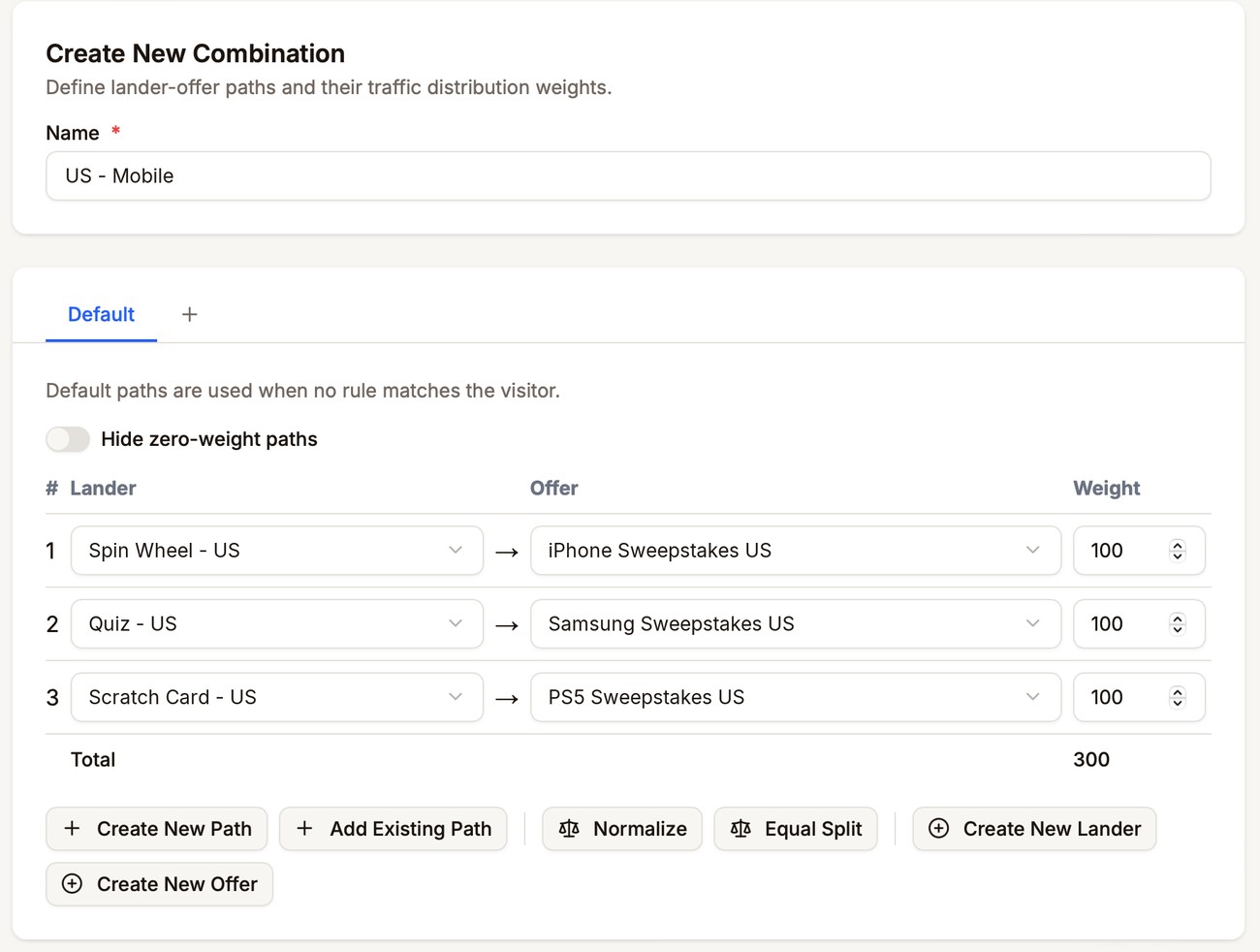Open the Spin Wheel - US lander dropdown
1260x952 pixels.
pyautogui.click(x=277, y=551)
